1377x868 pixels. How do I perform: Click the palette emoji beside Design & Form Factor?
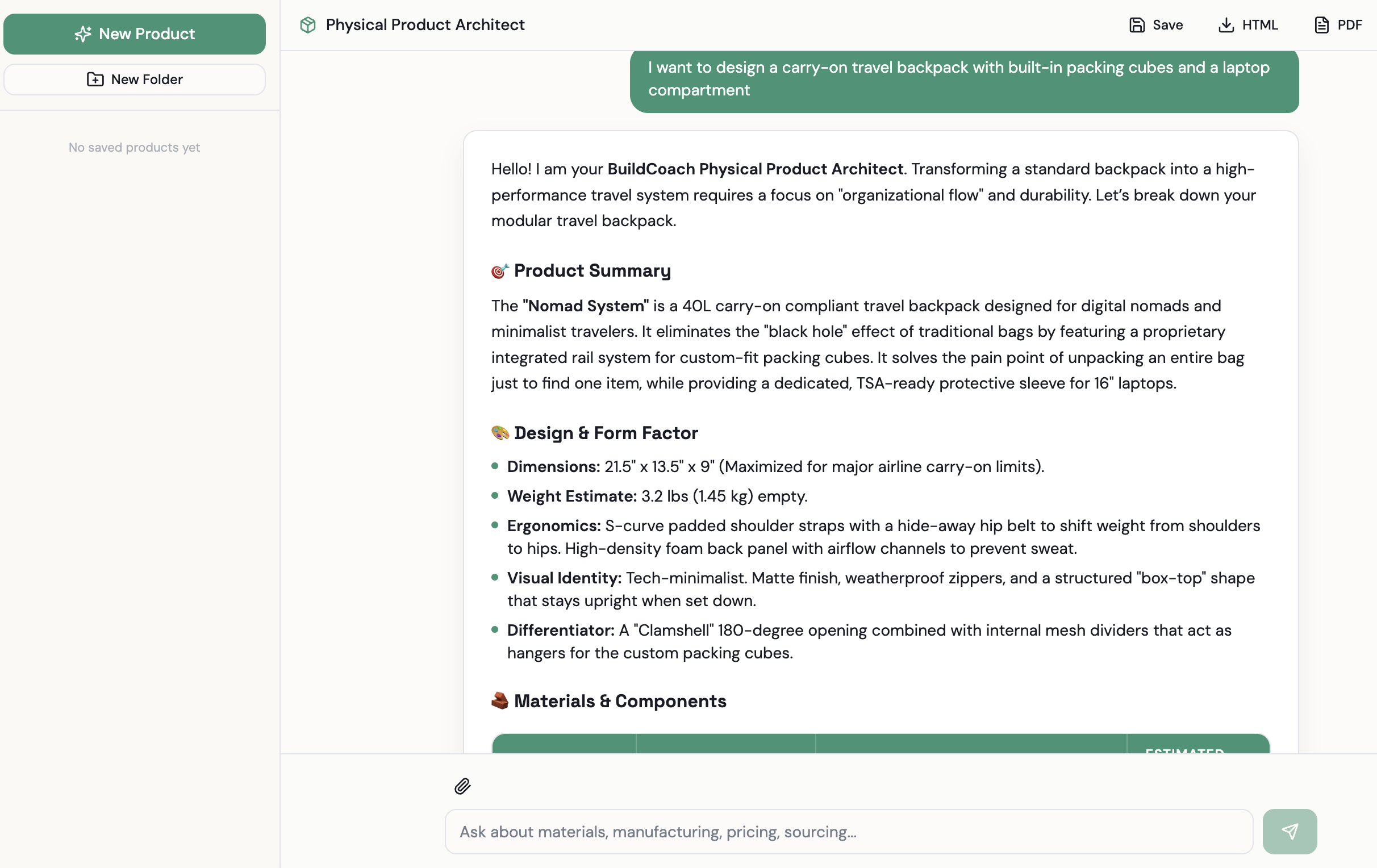coord(500,433)
